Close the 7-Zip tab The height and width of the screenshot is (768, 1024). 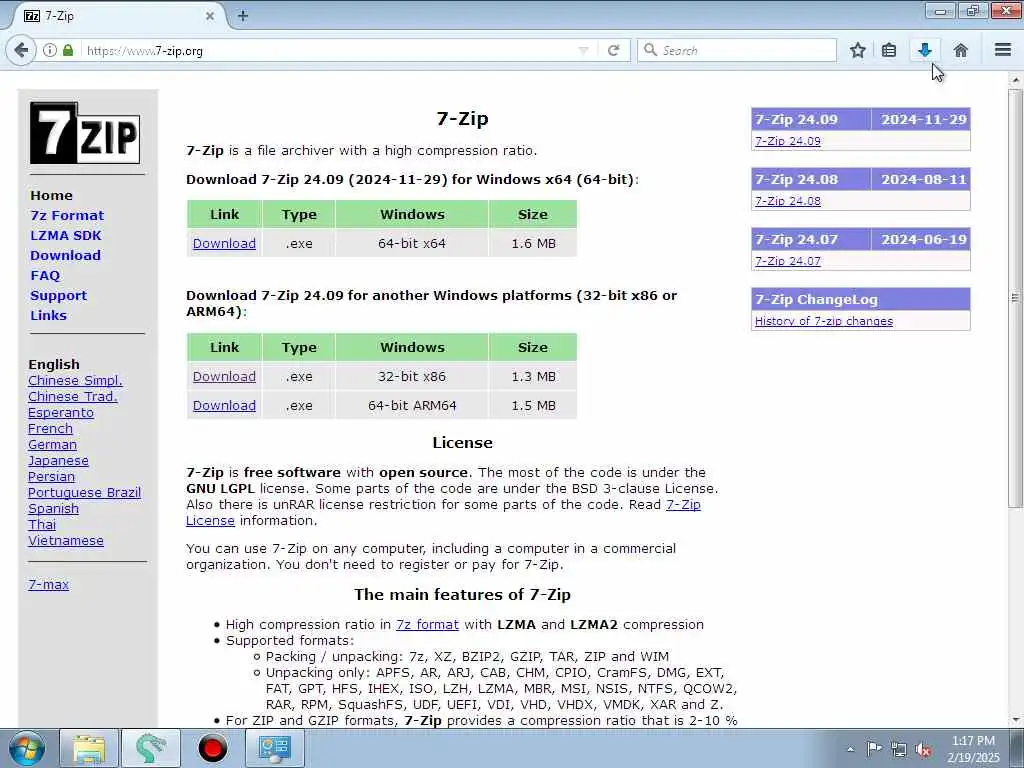210,16
